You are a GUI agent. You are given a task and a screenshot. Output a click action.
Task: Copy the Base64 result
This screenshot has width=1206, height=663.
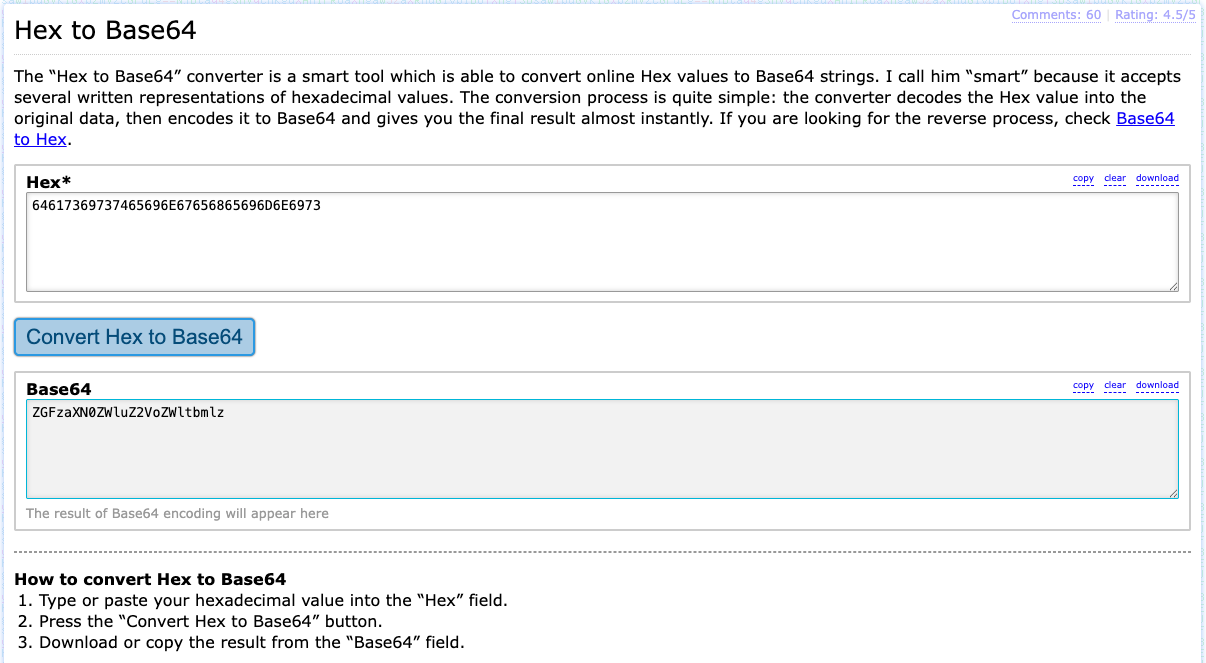[x=1083, y=385]
